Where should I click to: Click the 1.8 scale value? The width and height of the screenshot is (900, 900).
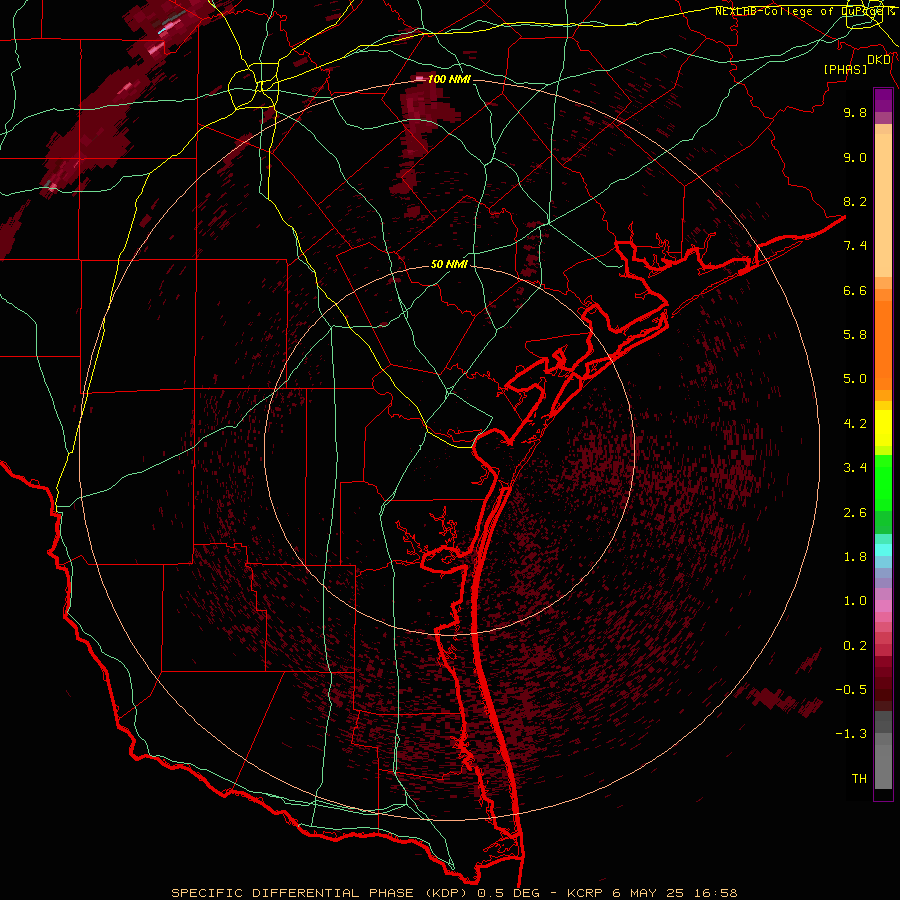click(x=855, y=557)
